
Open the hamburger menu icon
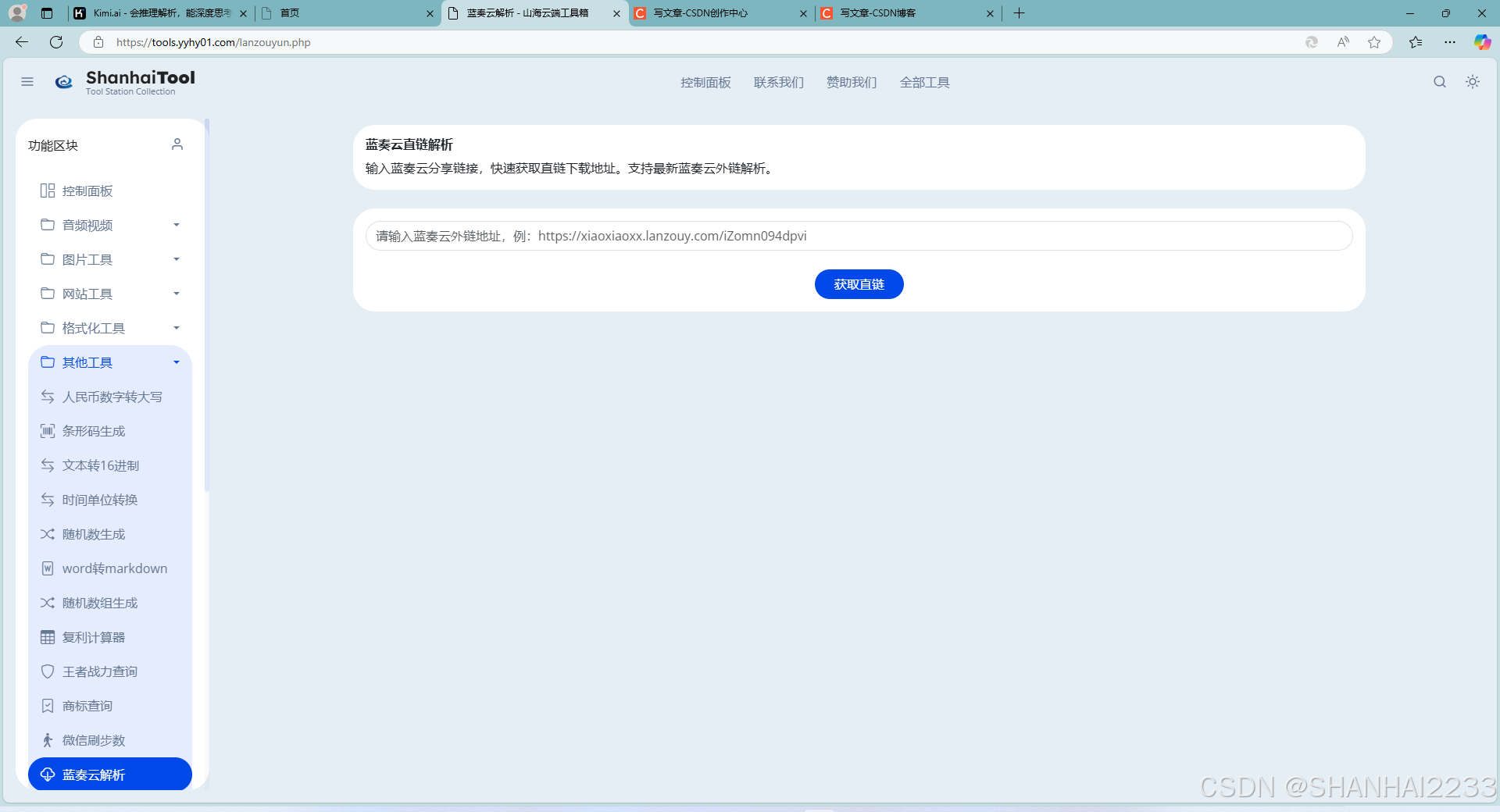tap(27, 82)
